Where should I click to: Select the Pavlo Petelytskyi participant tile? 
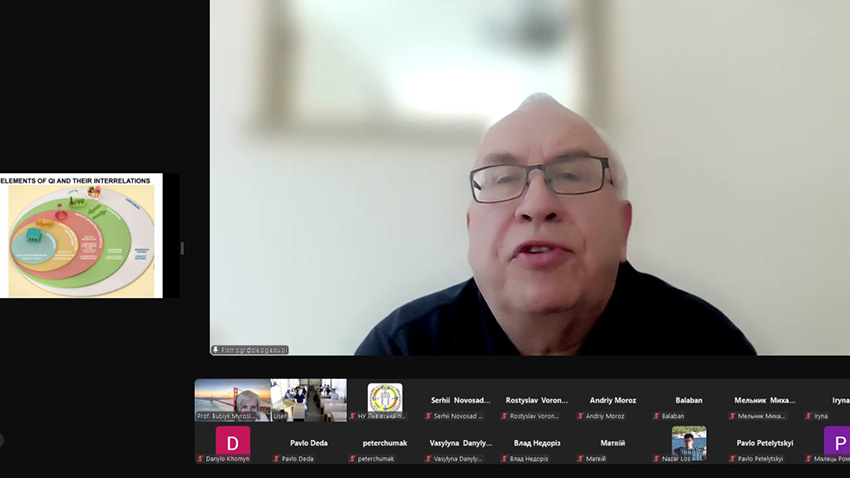click(765, 443)
